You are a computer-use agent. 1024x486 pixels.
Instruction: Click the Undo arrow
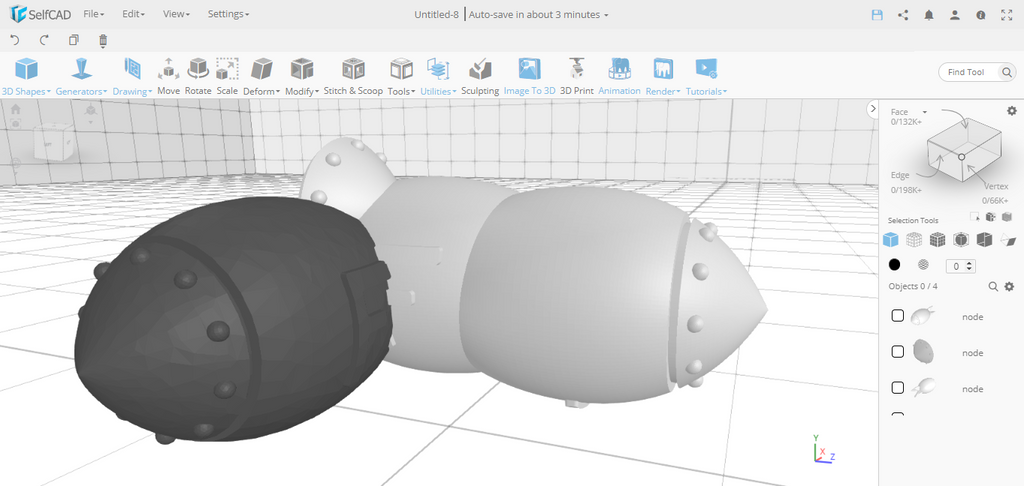[15, 40]
